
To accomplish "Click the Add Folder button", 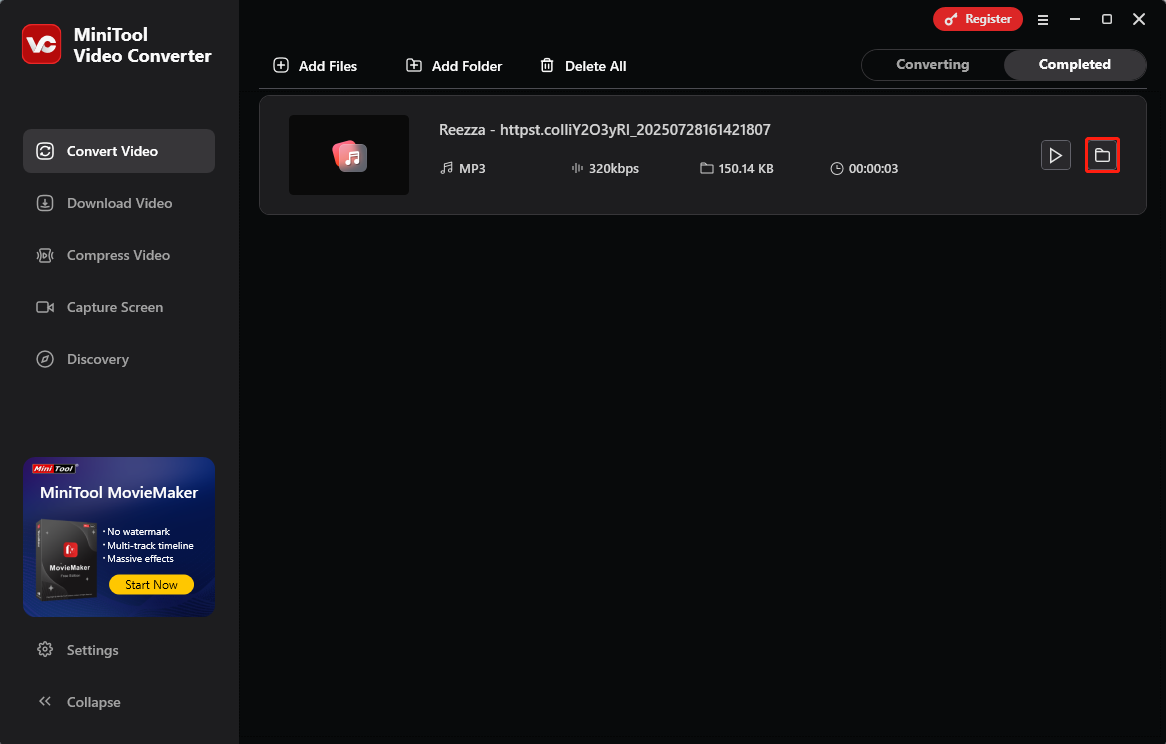I will tap(454, 65).
